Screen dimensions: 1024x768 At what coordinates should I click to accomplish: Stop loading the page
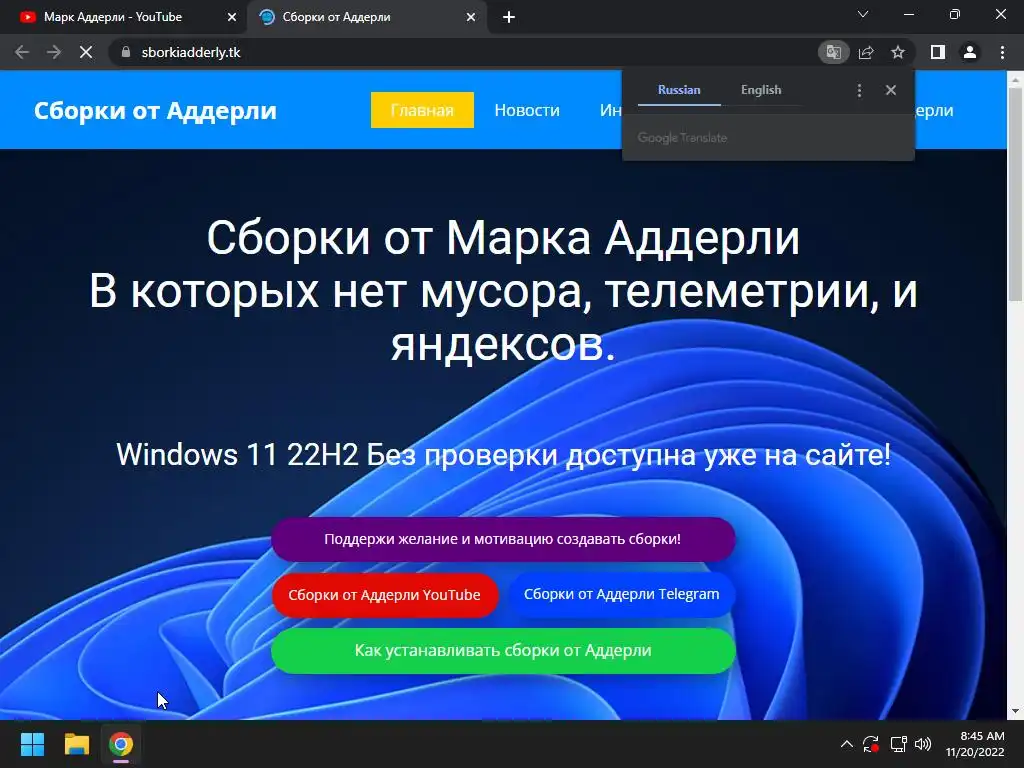click(86, 52)
